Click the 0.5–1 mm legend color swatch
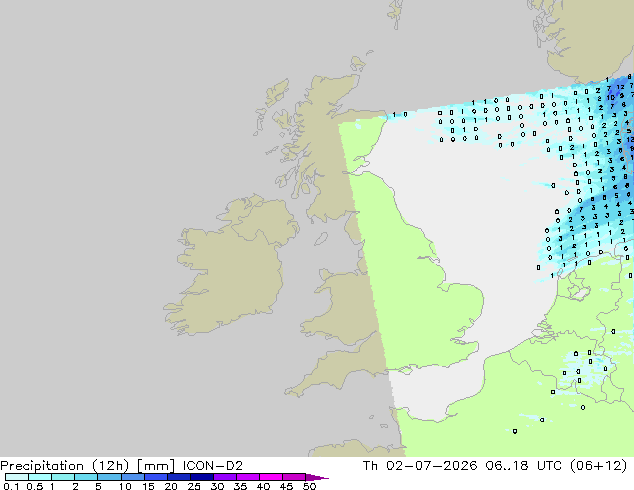The image size is (634, 490). coord(40,477)
